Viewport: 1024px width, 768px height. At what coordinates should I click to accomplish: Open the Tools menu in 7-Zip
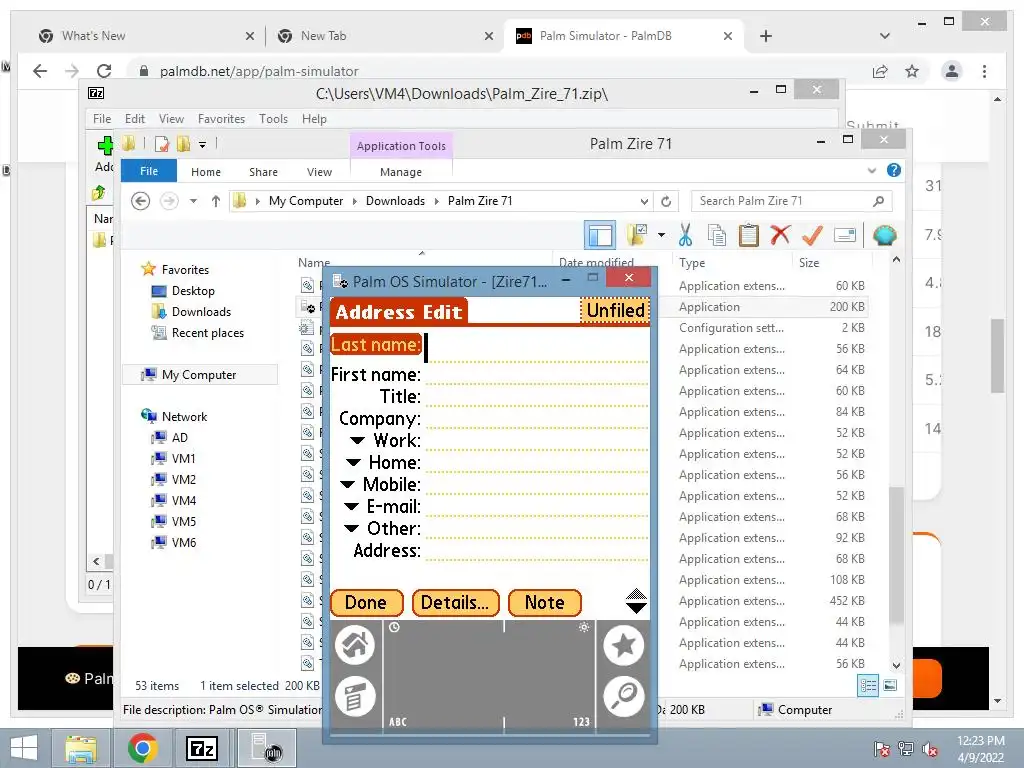click(273, 119)
